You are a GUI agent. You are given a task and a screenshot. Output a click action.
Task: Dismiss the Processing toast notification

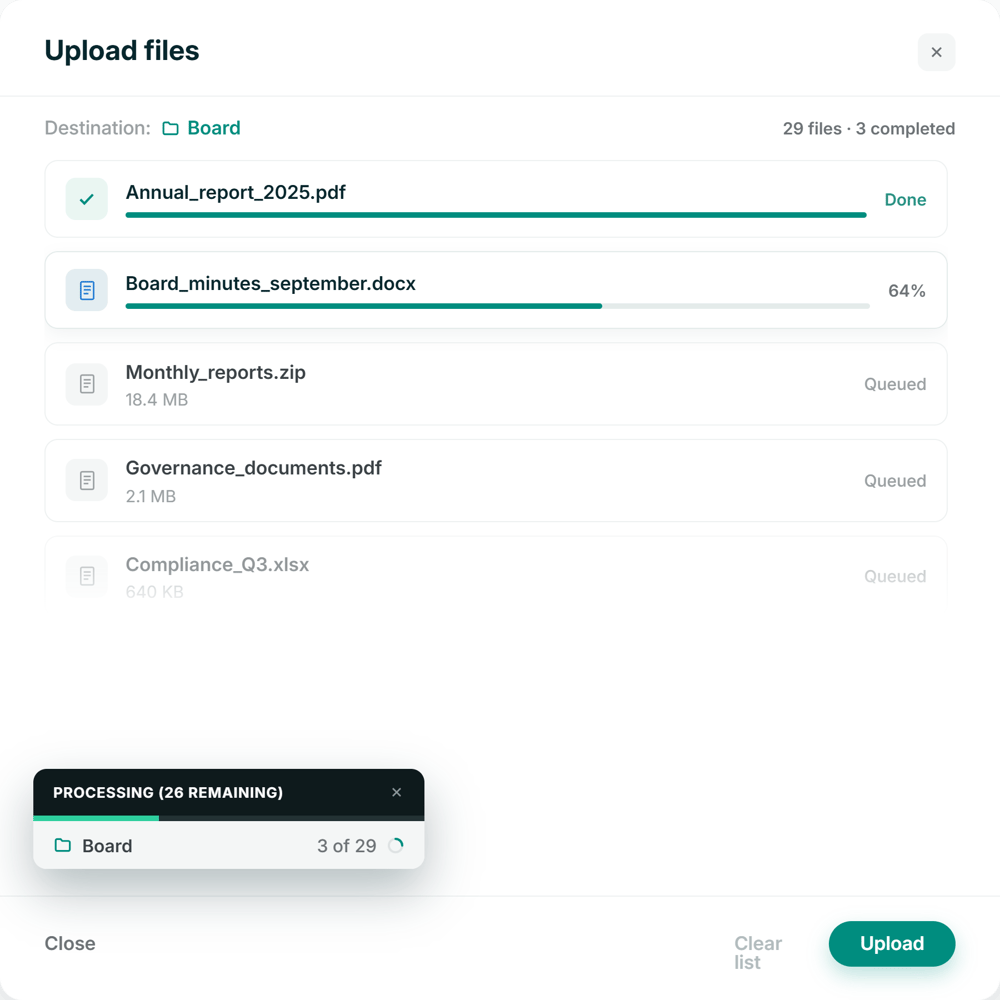[x=396, y=792]
